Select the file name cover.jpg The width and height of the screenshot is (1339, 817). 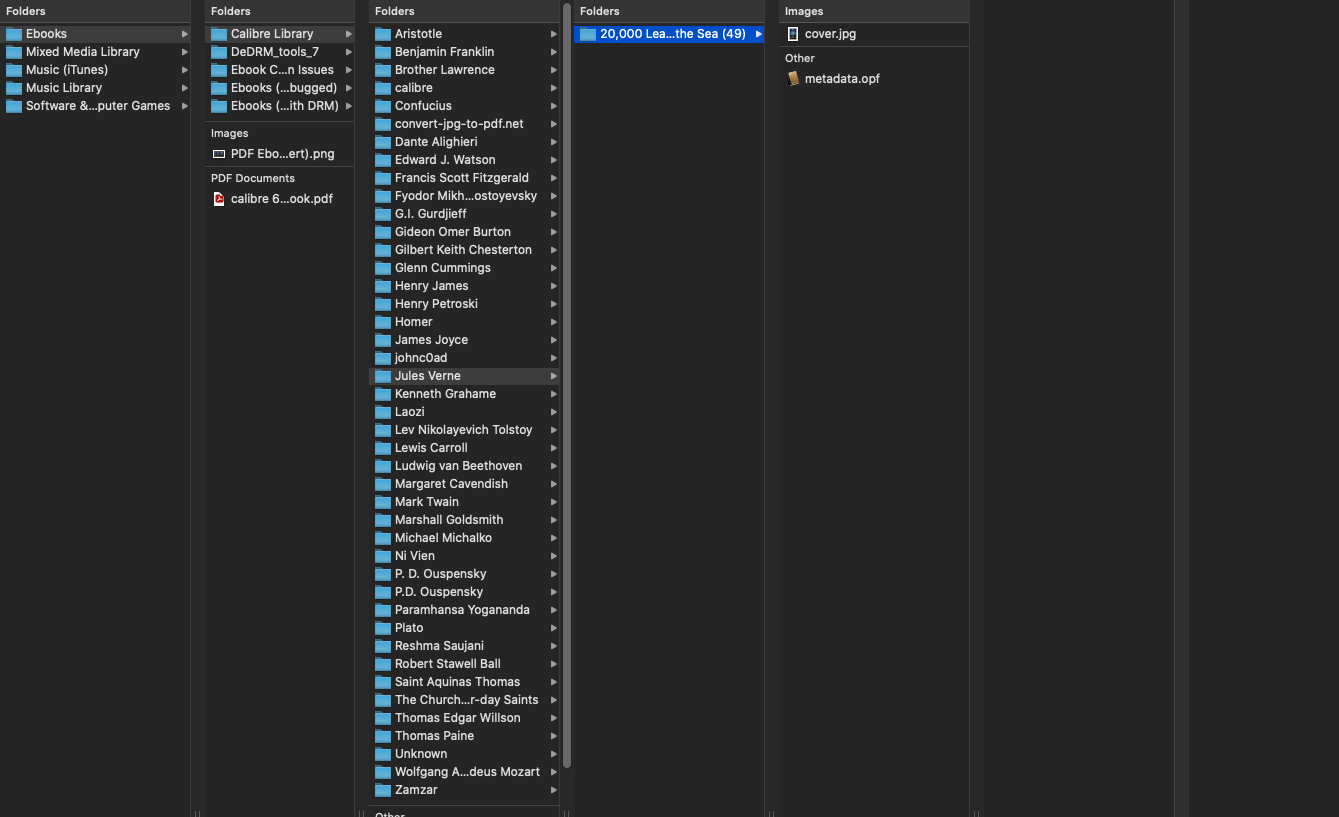click(830, 34)
